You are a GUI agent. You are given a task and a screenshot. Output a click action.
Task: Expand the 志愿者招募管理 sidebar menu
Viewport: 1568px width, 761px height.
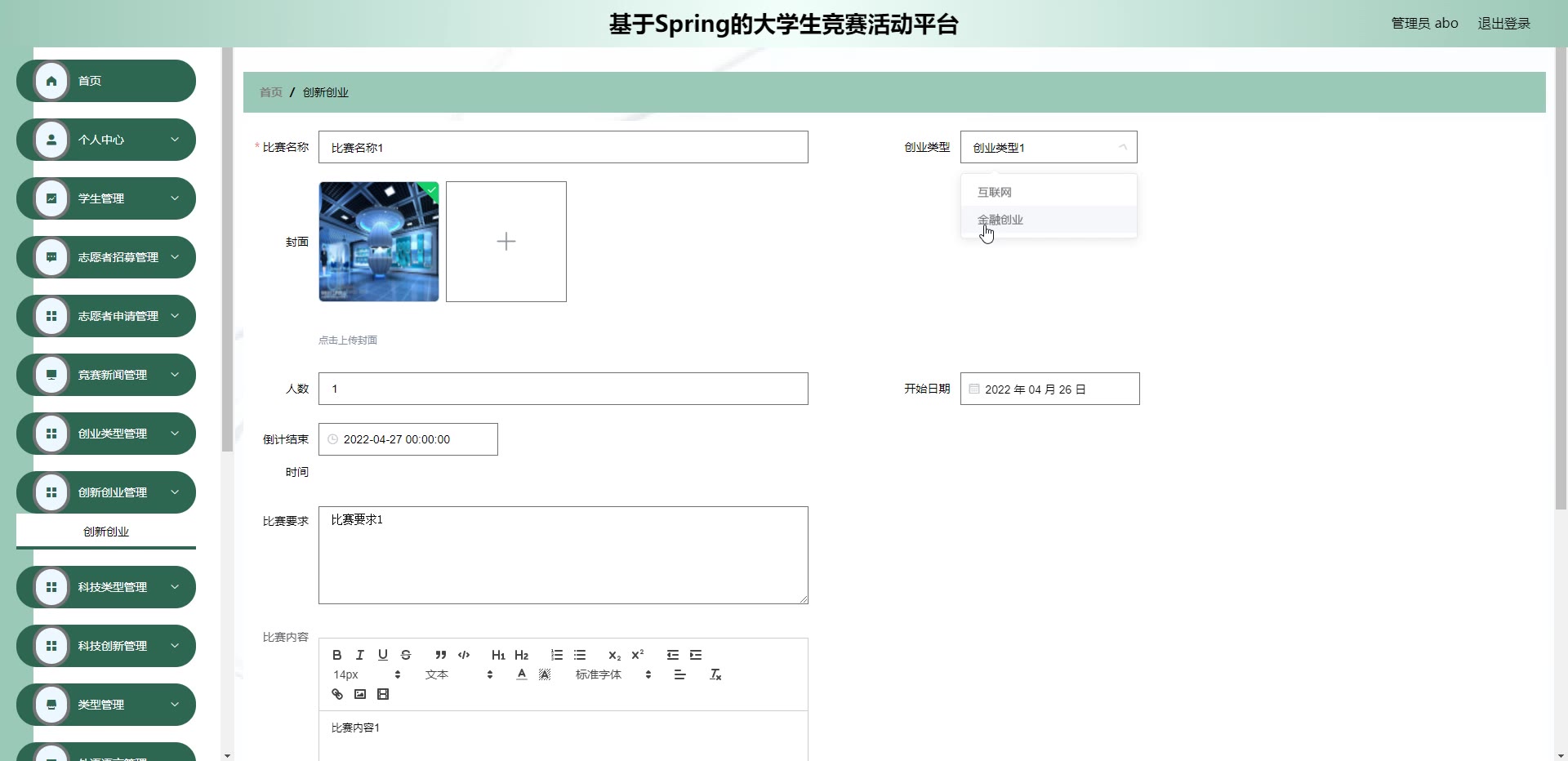[x=106, y=257]
